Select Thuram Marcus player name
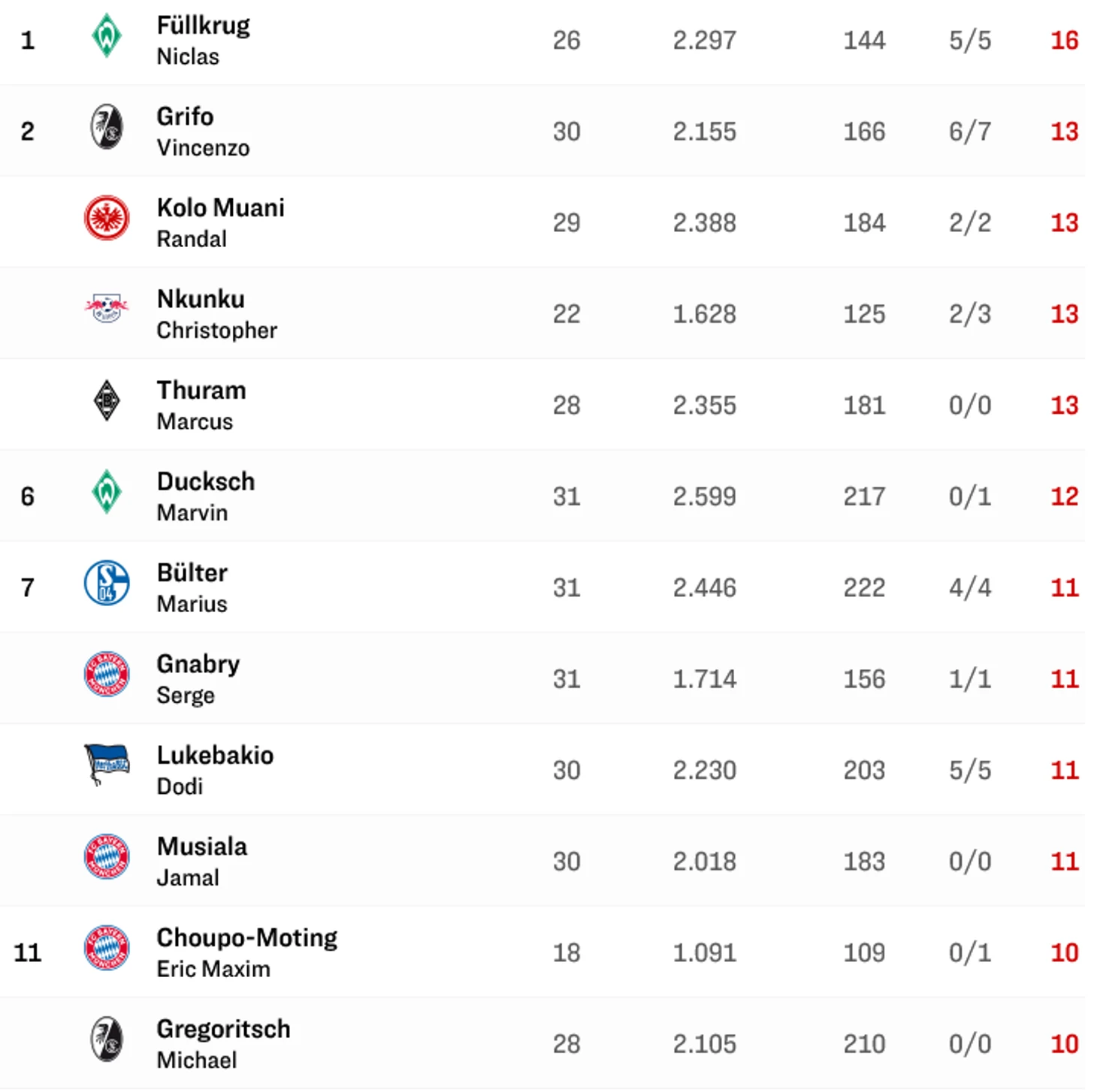Image resolution: width=1097 pixels, height=1092 pixels. click(201, 405)
